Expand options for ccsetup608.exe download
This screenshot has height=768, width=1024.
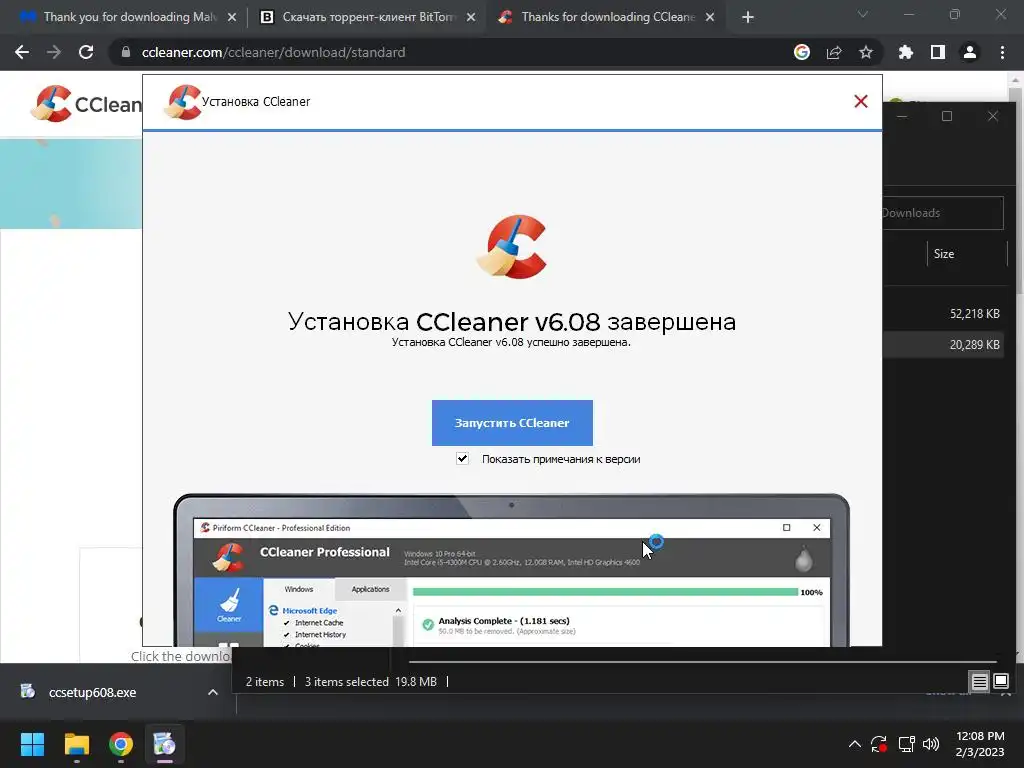pyautogui.click(x=213, y=692)
